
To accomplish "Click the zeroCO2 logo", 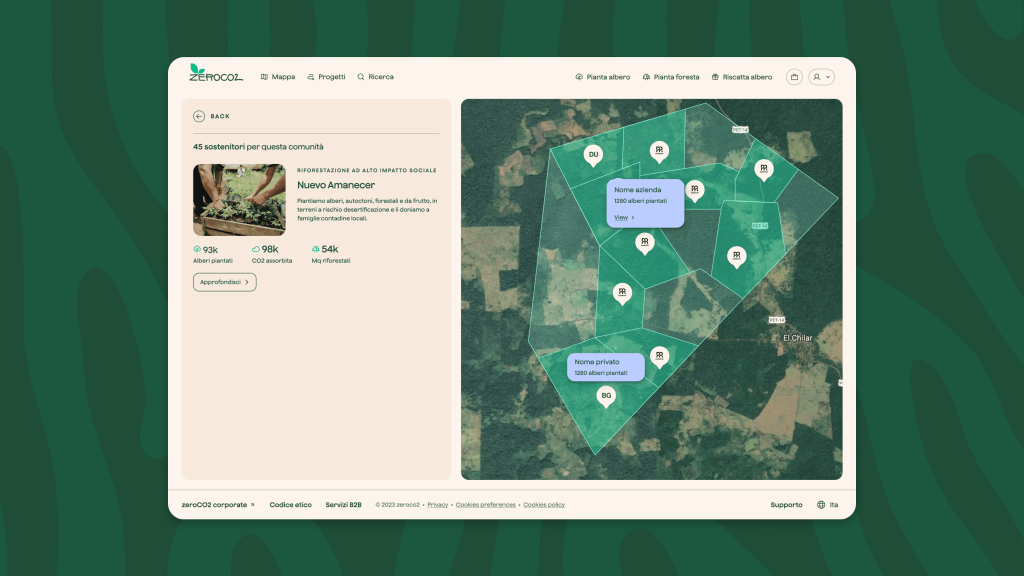I will tap(215, 73).
